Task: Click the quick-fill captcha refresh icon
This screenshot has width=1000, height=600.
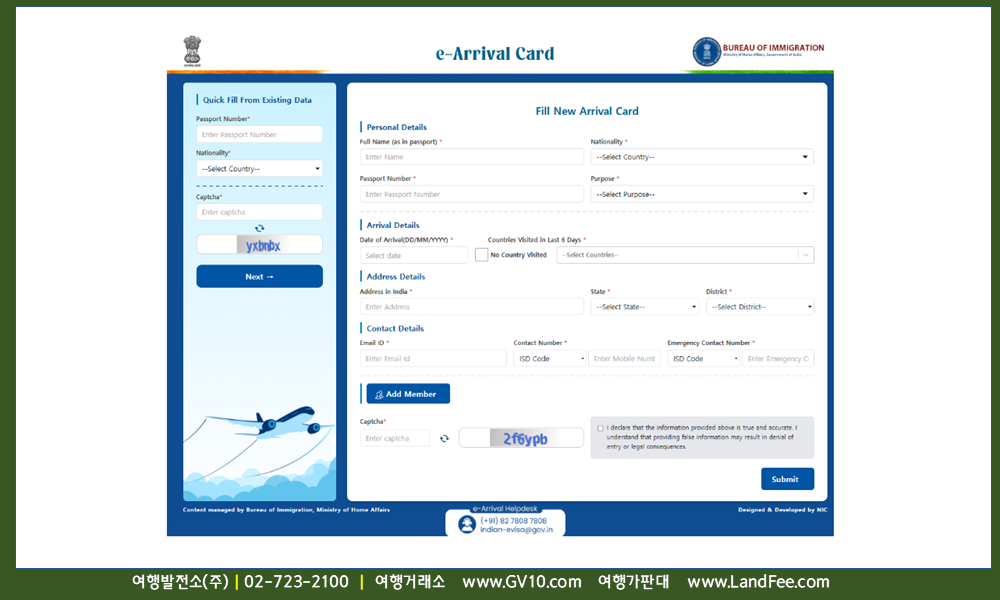Action: click(x=260, y=228)
